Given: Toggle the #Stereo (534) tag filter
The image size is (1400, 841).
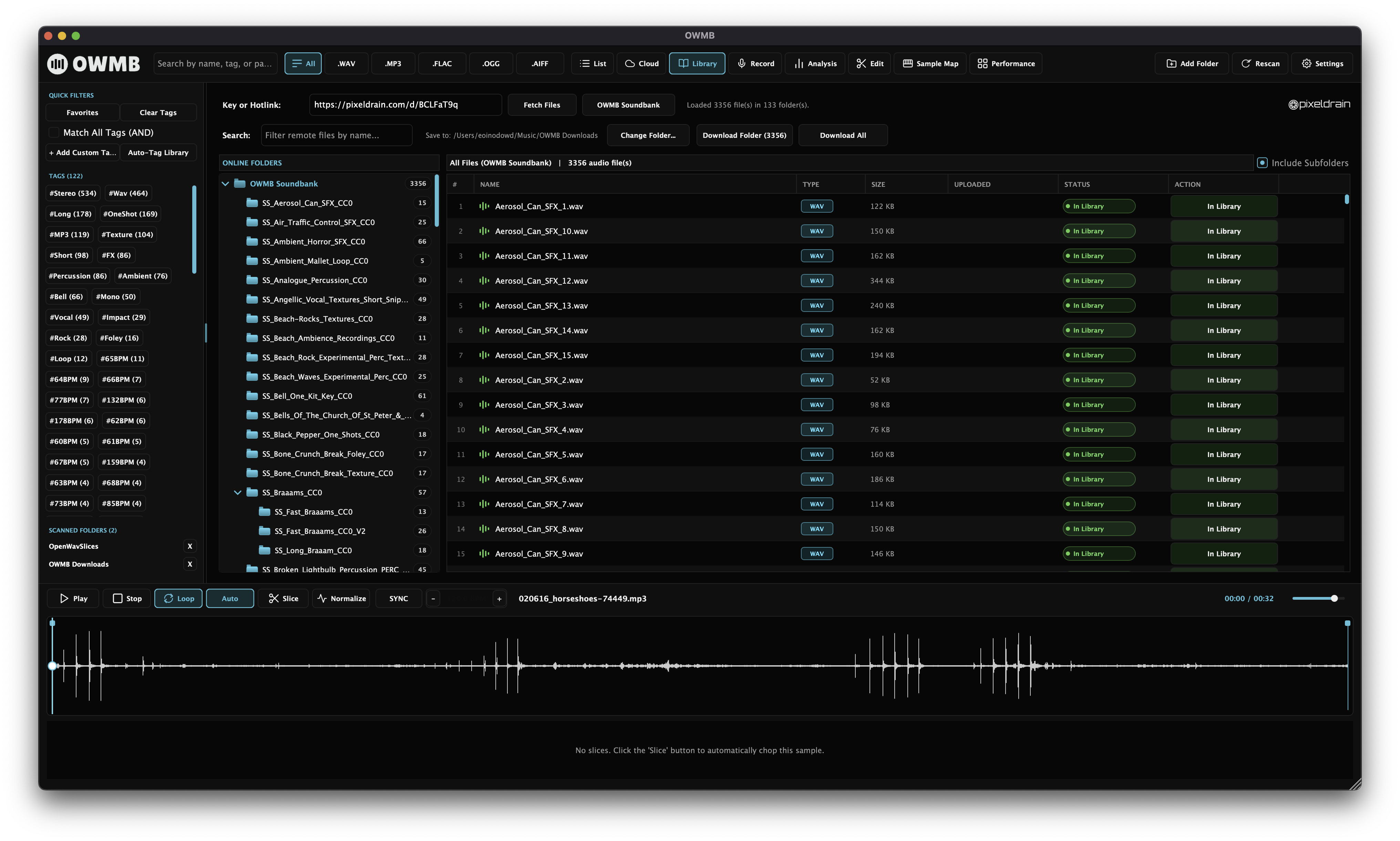Looking at the screenshot, I should [73, 193].
